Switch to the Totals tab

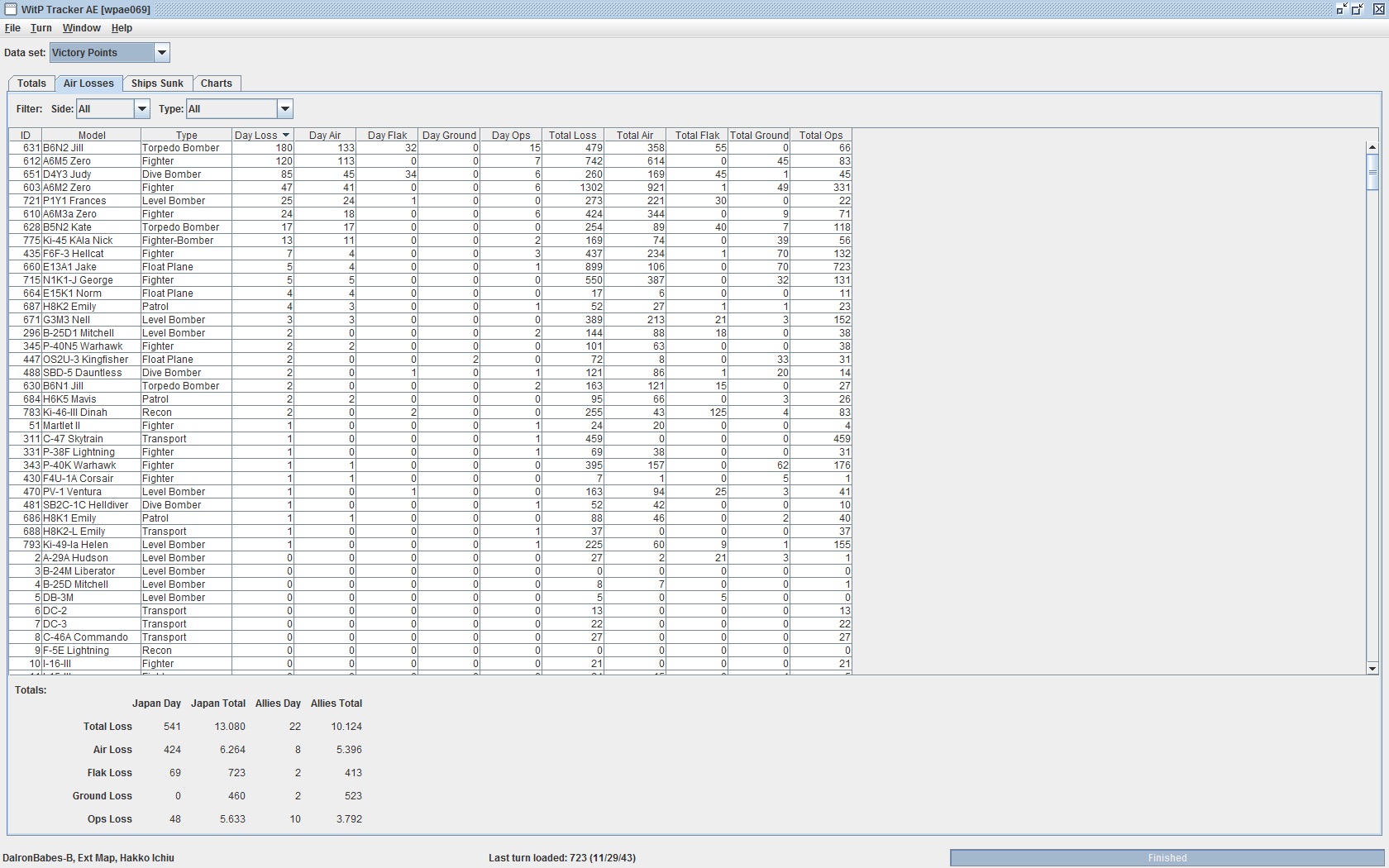(x=31, y=83)
